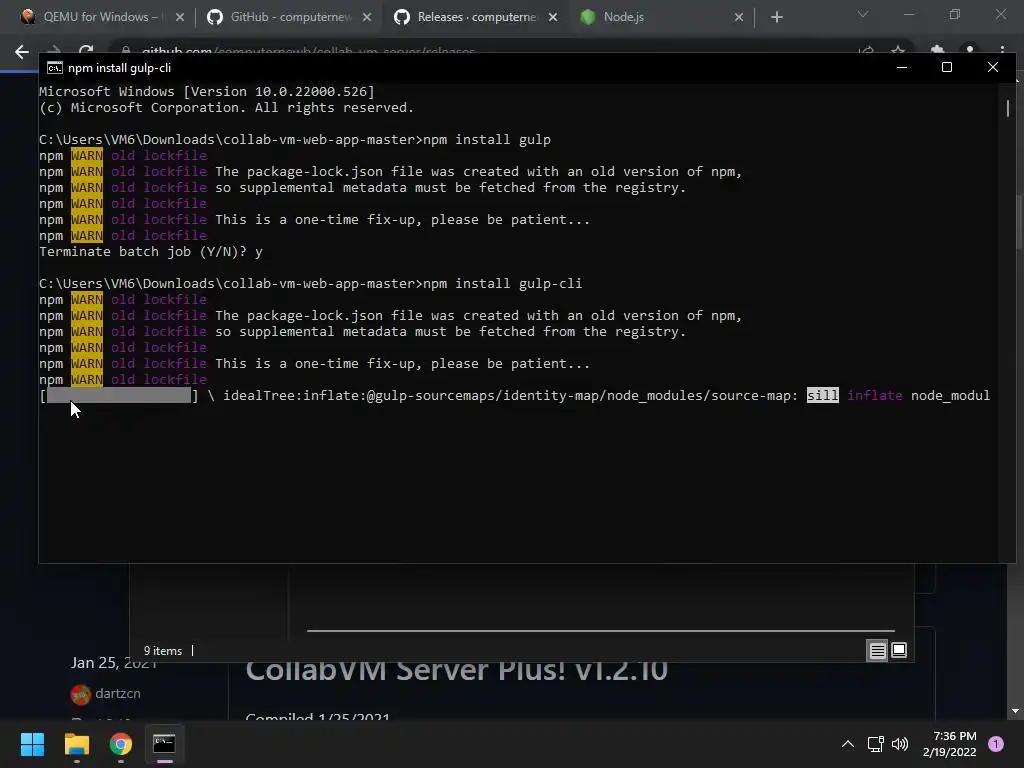Open CollabVM Server Plus v1.2.10 release
The image size is (1024, 768).
[456, 671]
